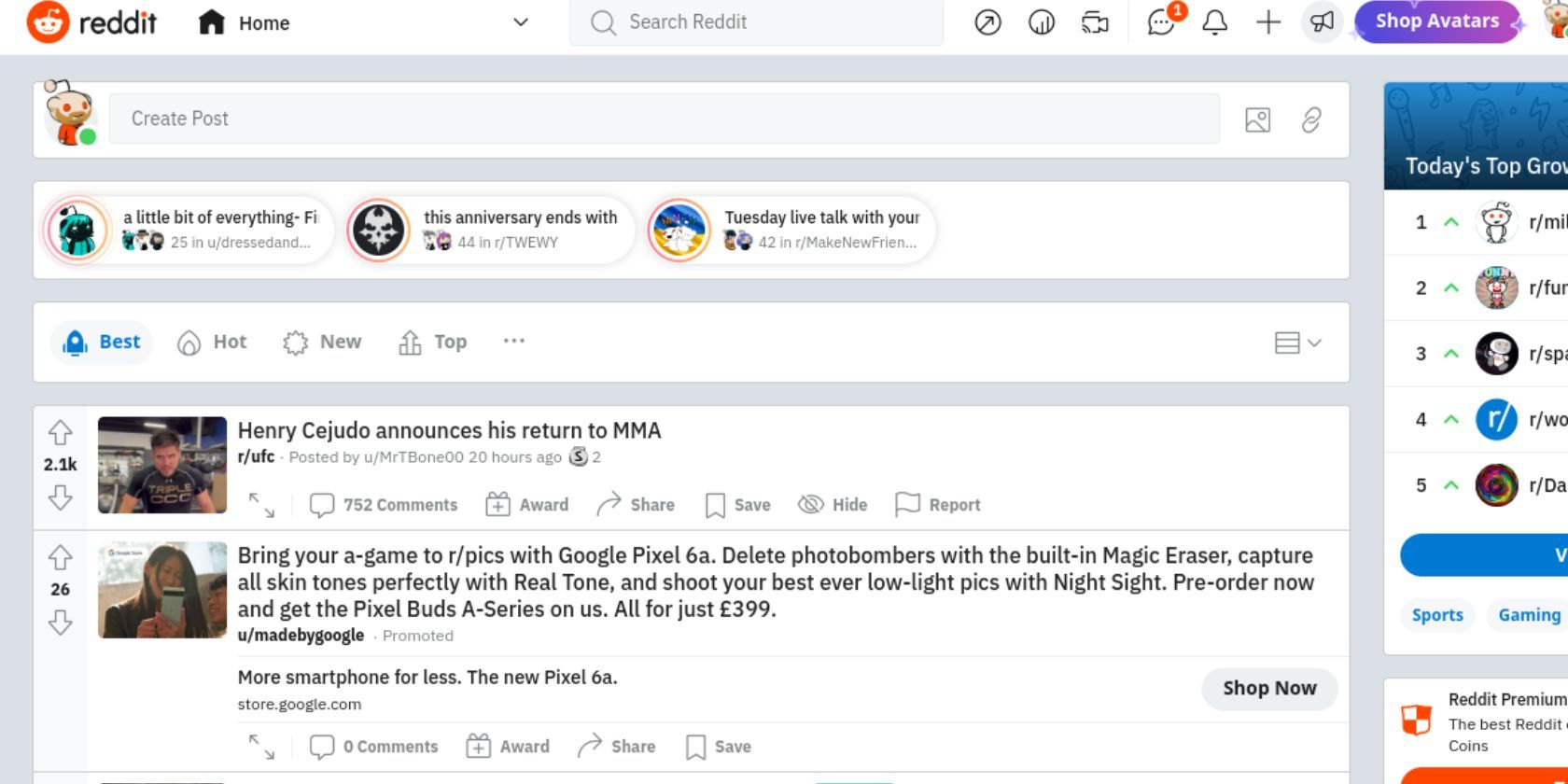1568x784 pixels.
Task: Hide the Henry Cejudo post
Action: (x=833, y=505)
